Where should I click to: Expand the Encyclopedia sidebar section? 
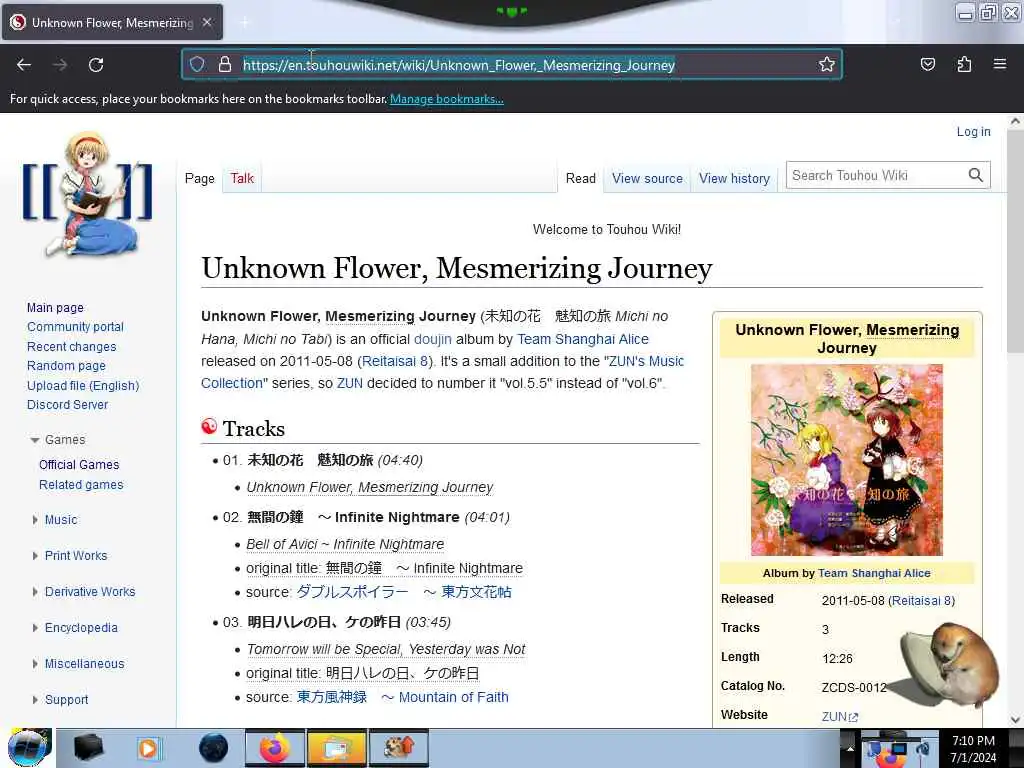pyautogui.click(x=35, y=628)
